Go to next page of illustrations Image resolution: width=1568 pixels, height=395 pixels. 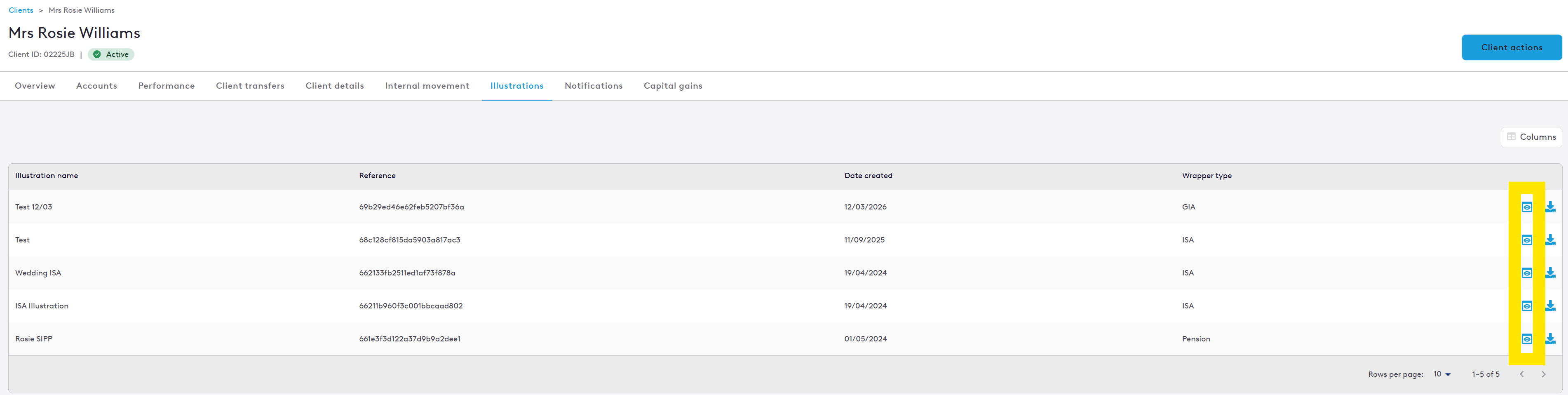[1543, 374]
